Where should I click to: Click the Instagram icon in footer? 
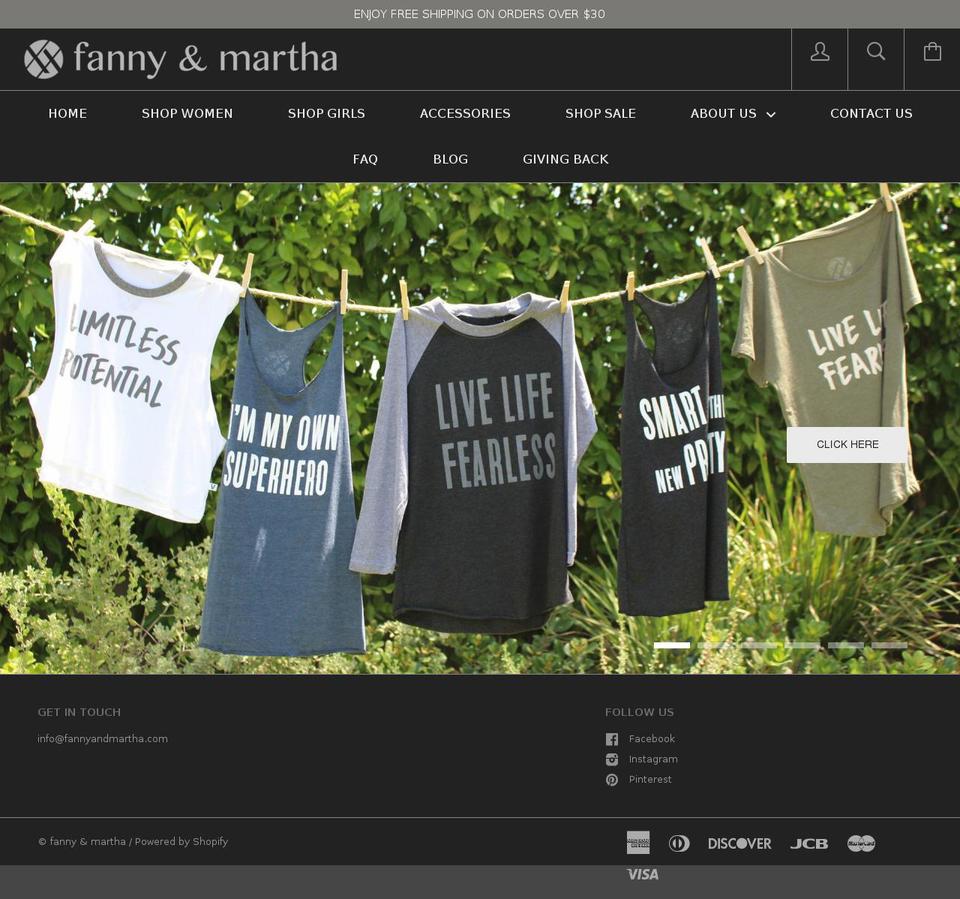(612, 759)
